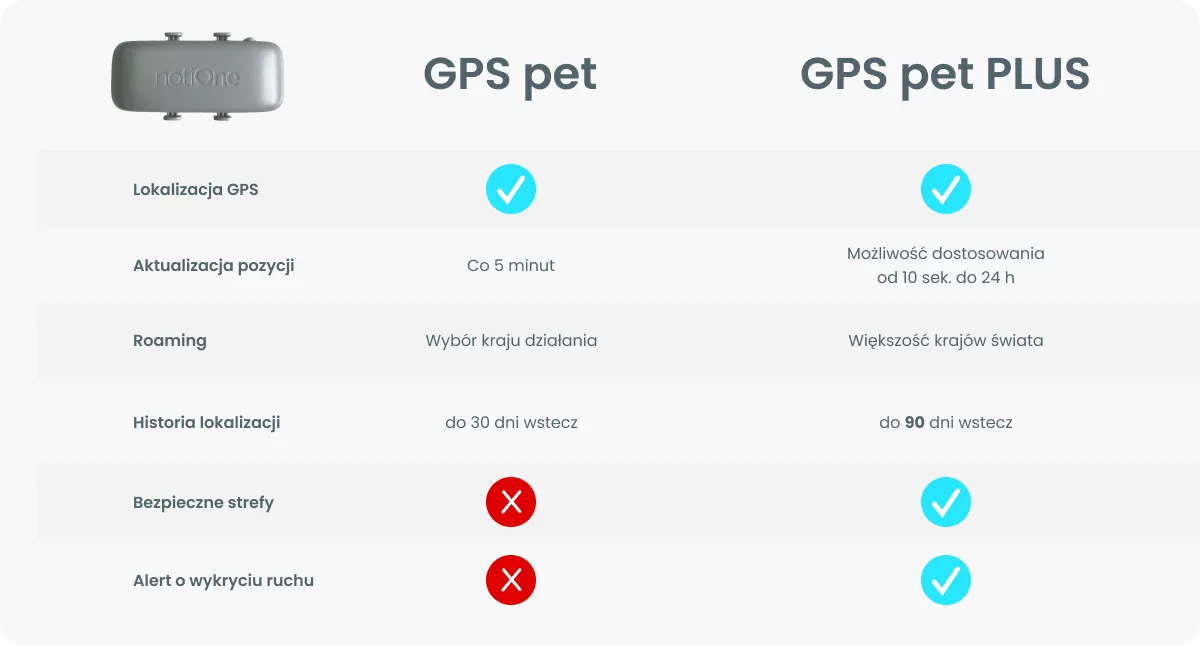Click red X for Bezpieczne strefy
This screenshot has height=645, width=1200.
[511, 502]
